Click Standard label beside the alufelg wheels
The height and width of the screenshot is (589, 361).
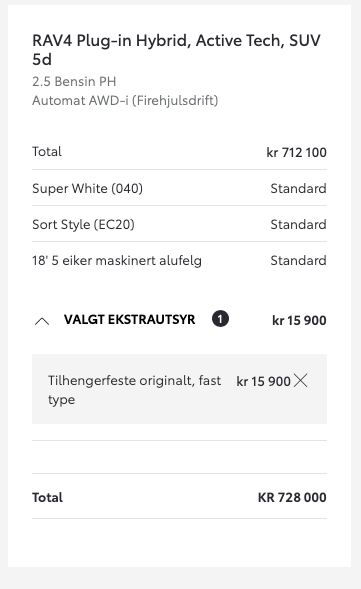click(298, 260)
